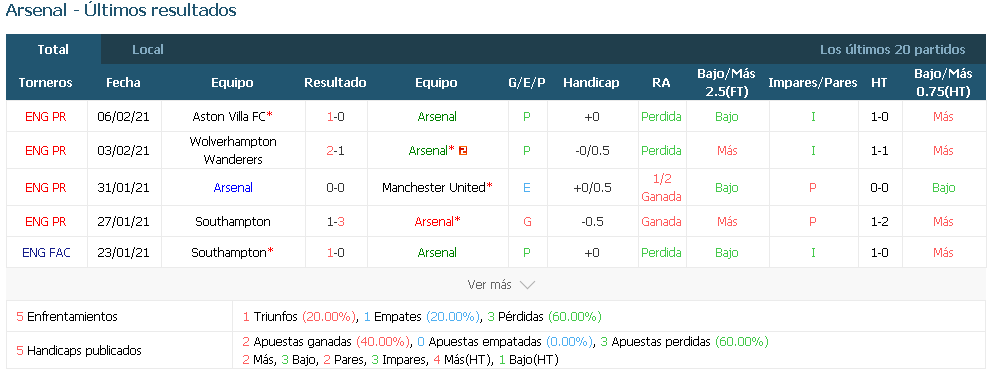Click the Impares/Pares column header
Image resolution: width=990 pixels, height=374 pixels.
(x=813, y=83)
